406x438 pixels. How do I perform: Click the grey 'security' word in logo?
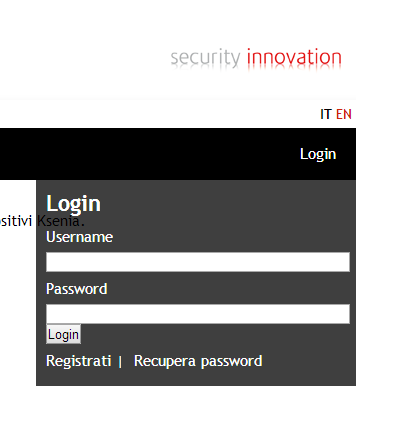click(x=205, y=59)
